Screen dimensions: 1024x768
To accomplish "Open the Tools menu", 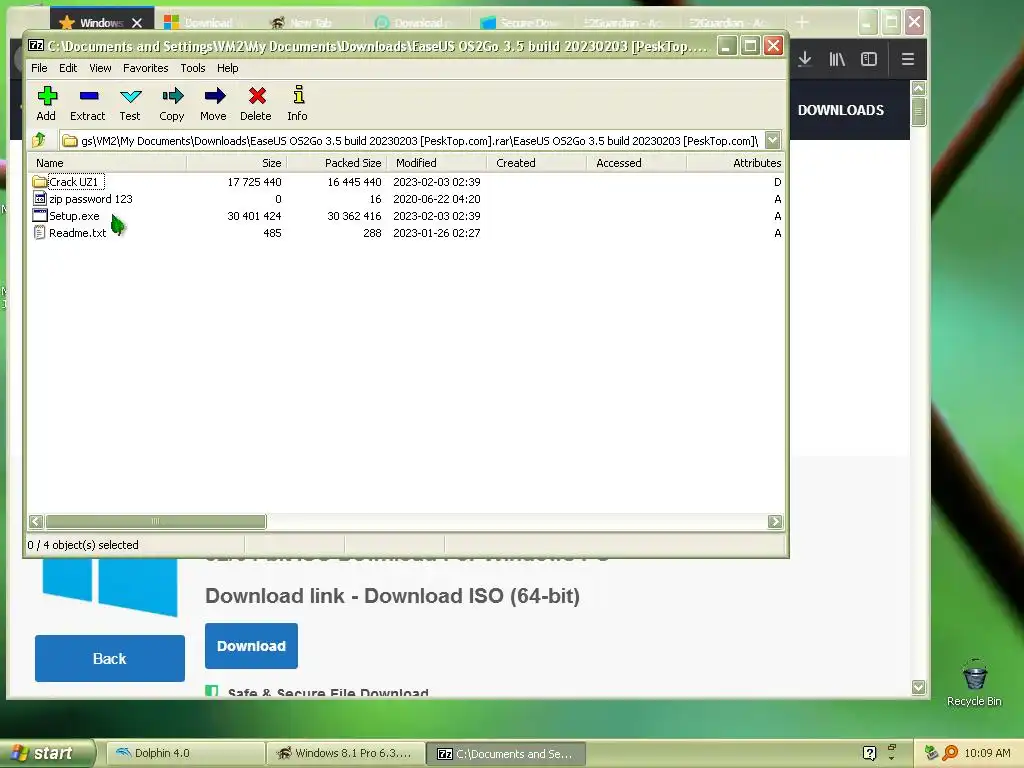I will coord(193,68).
